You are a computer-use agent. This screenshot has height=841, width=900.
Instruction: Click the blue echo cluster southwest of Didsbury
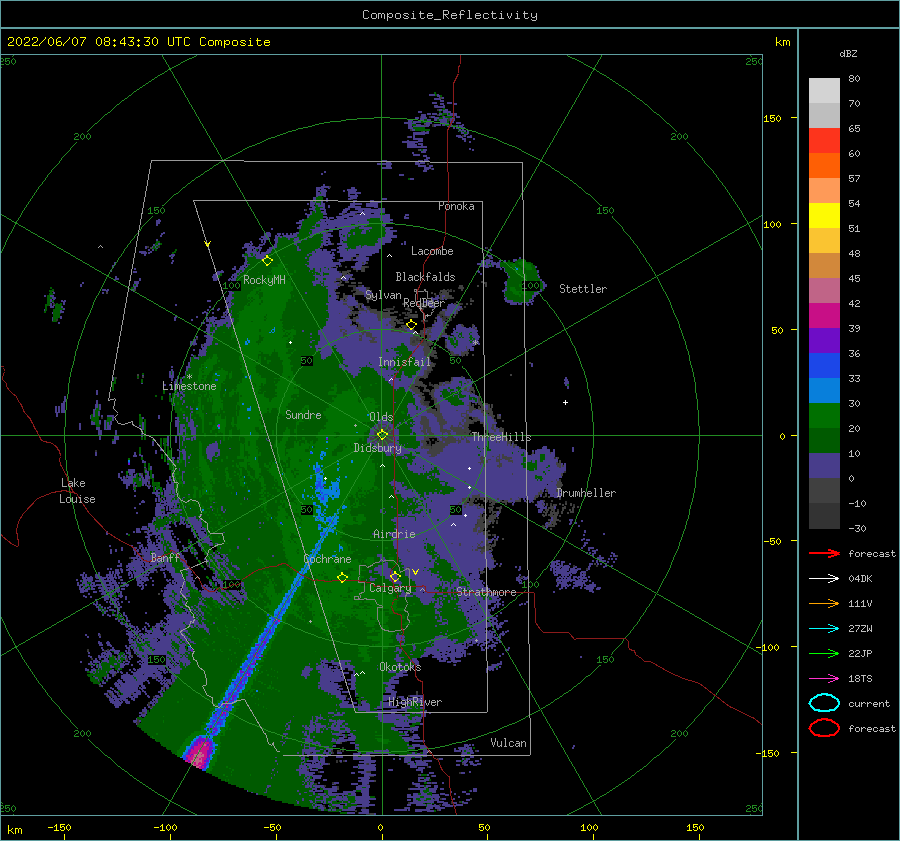[326, 487]
